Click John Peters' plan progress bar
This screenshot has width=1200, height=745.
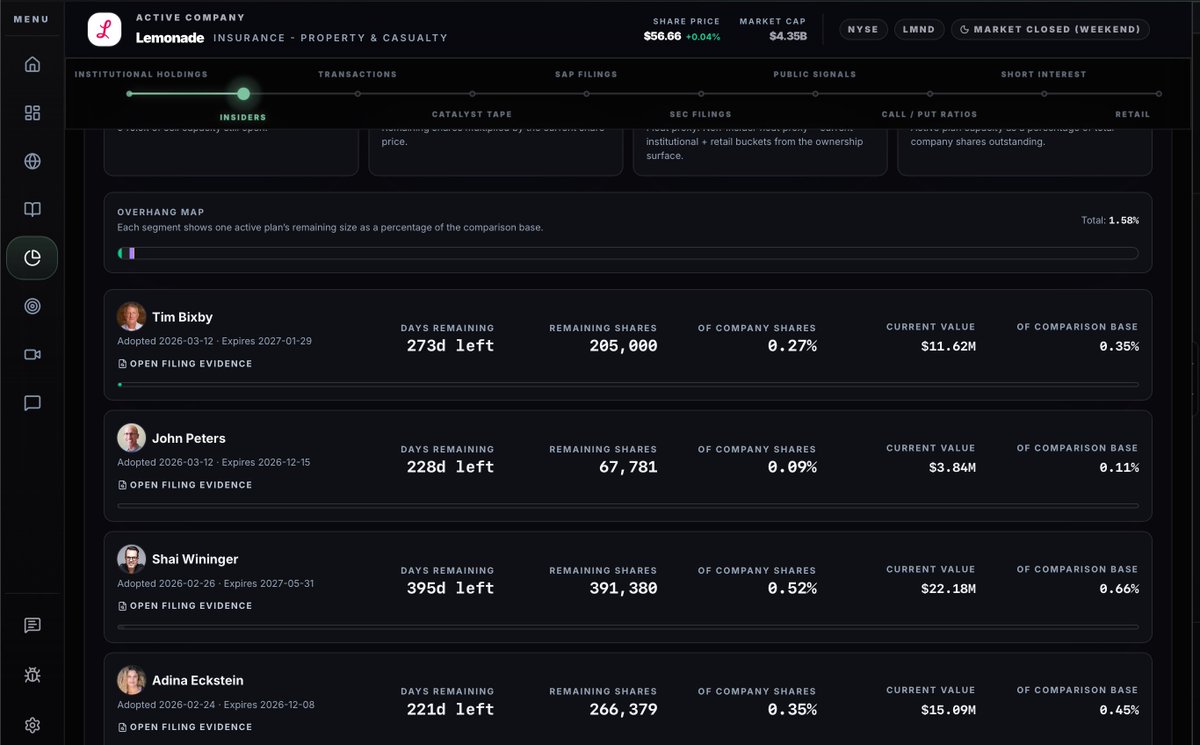628,505
